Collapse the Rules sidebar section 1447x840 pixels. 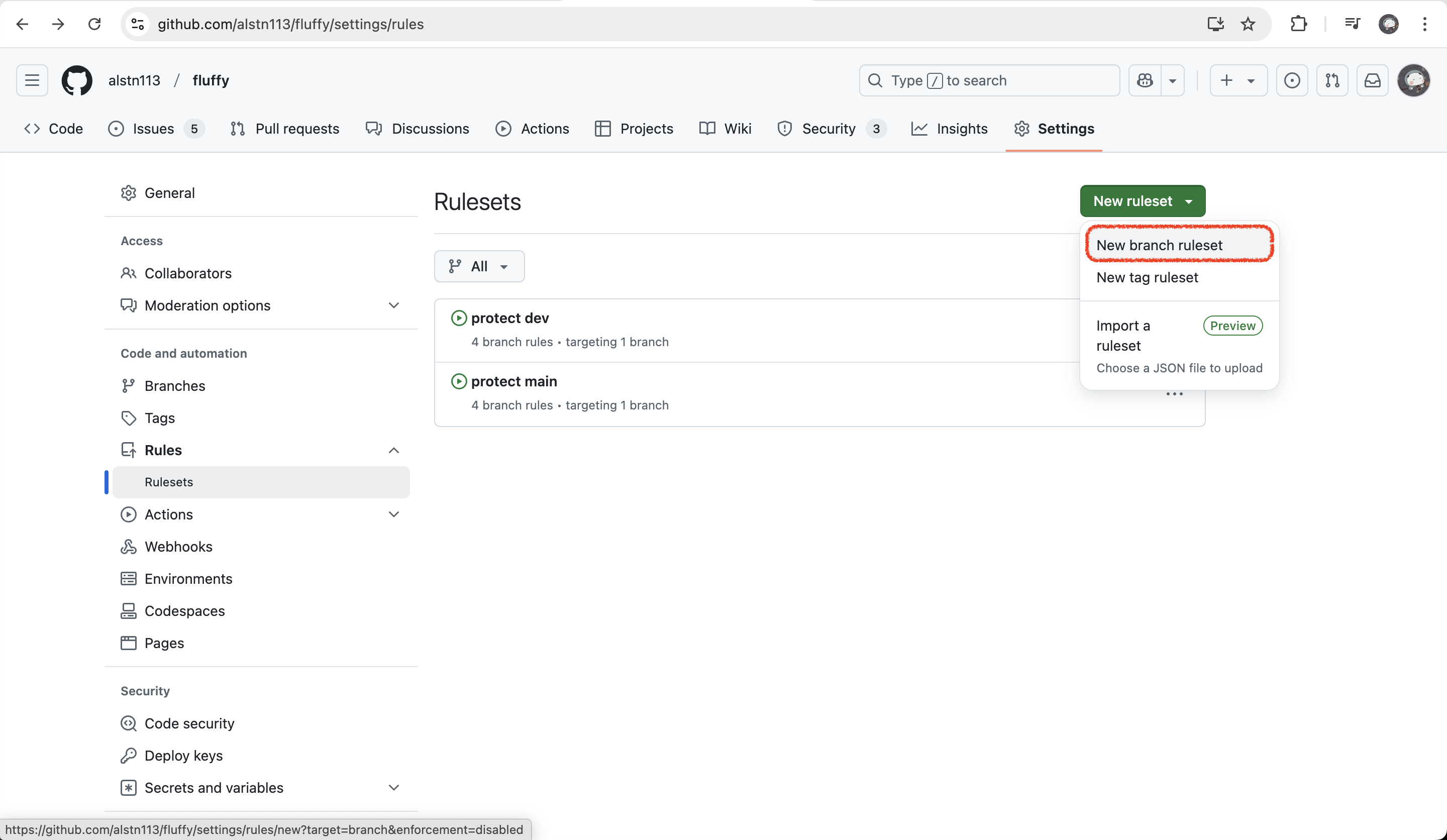394,450
